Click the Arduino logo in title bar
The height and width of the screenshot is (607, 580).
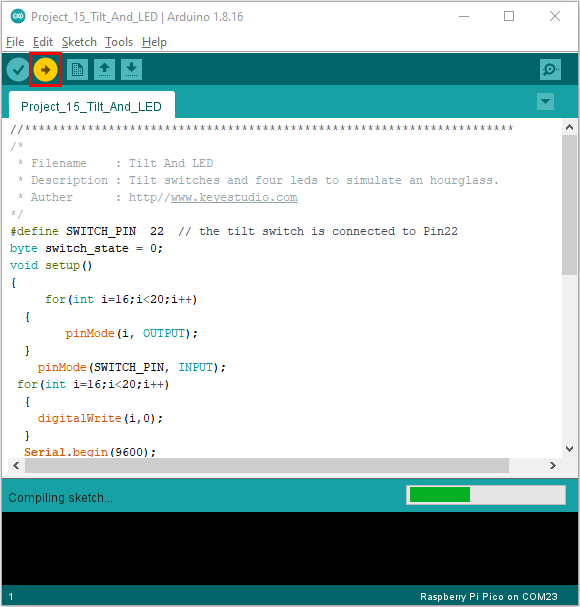pos(18,16)
